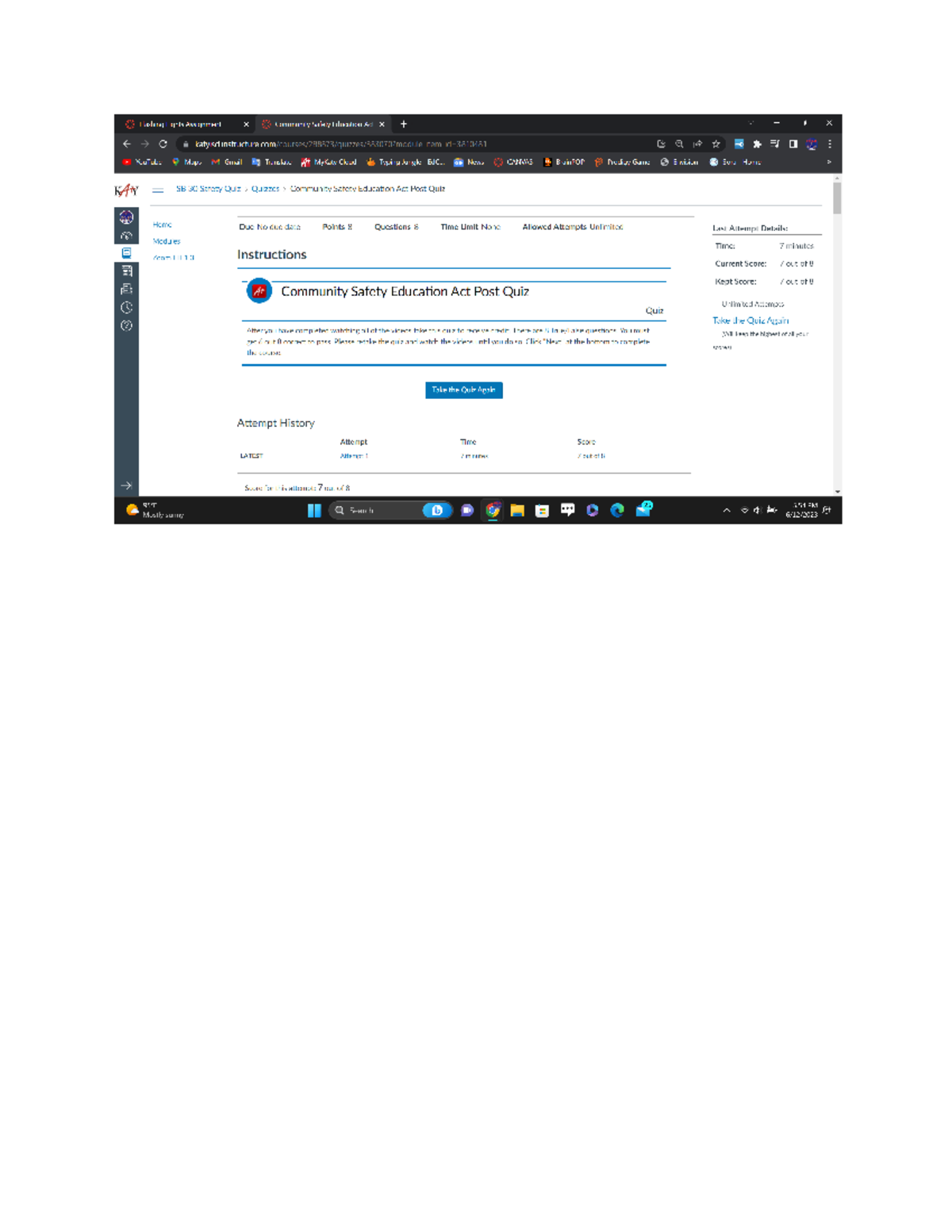The height and width of the screenshot is (1232, 952).
Task: Toggle the course navigation hamburger menu
Action: (158, 190)
